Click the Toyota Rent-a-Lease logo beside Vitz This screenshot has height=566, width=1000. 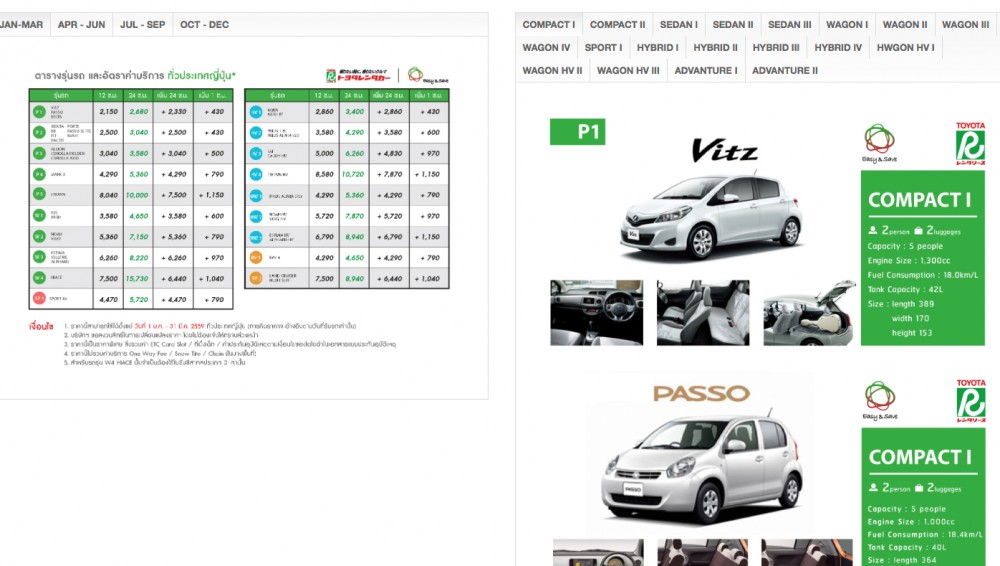coord(970,144)
